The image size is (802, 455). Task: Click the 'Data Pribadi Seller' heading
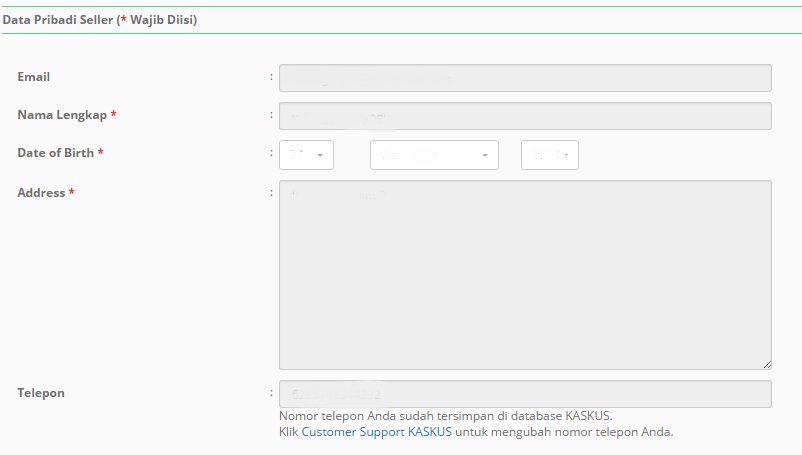tap(100, 20)
